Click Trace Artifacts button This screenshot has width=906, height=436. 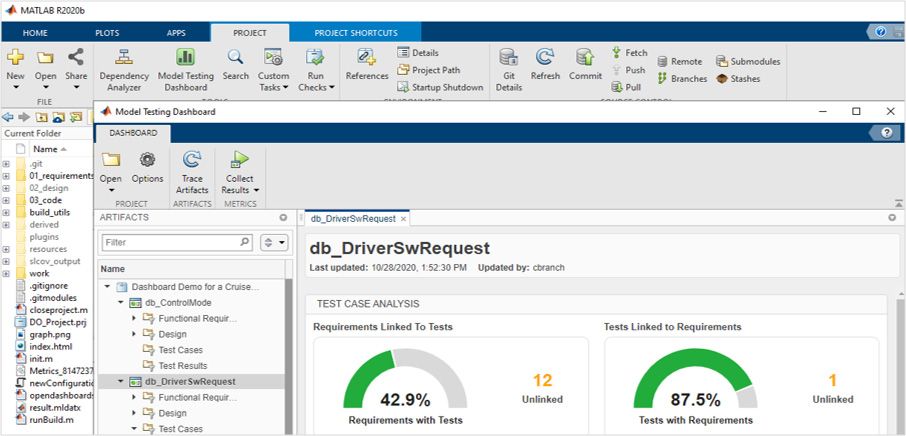192,172
